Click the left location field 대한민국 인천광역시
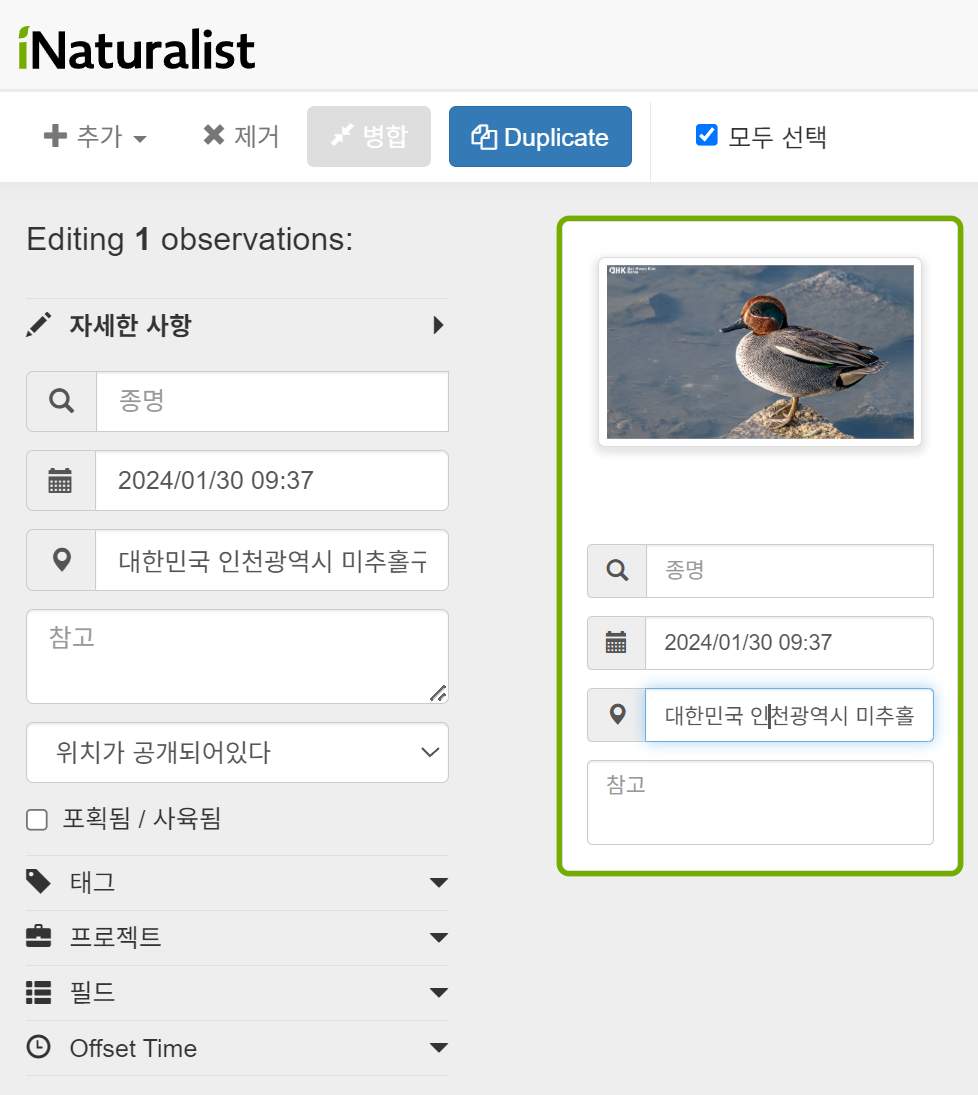Viewport: 978px width, 1095px height. click(272, 560)
